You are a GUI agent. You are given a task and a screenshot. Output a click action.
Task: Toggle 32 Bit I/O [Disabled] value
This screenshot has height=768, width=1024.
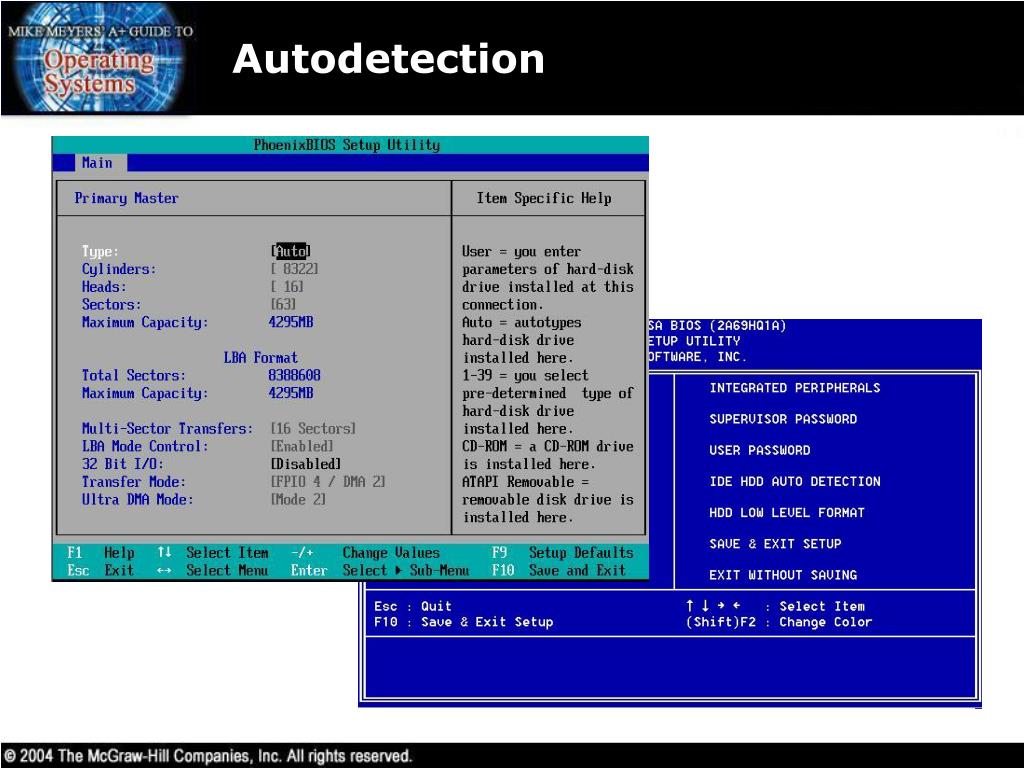click(x=306, y=464)
